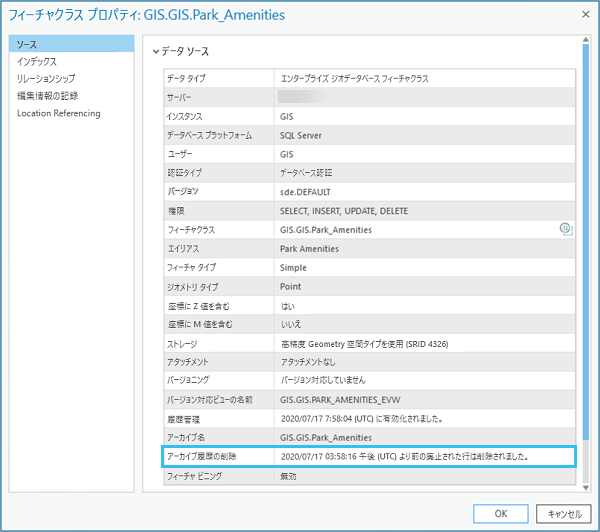The width and height of the screenshot is (600, 532).
Task: Click the Park Amenities alias value
Action: [310, 248]
